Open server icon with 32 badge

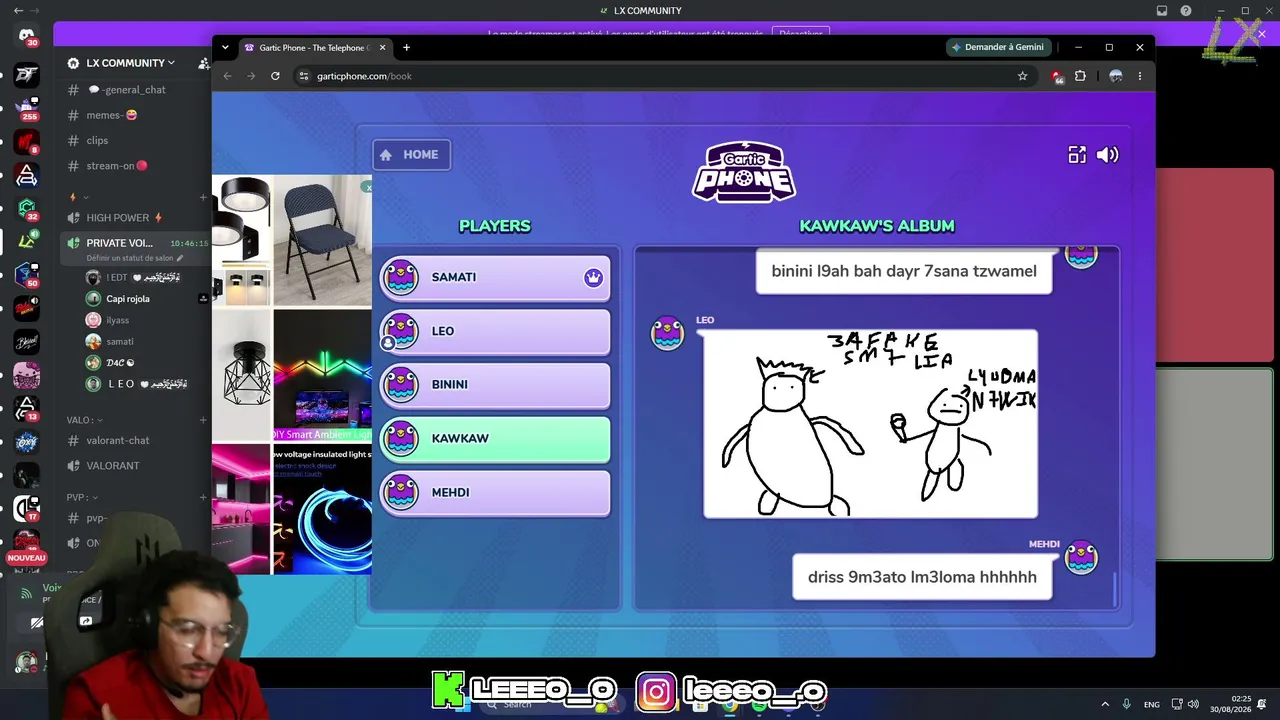pos(27,208)
